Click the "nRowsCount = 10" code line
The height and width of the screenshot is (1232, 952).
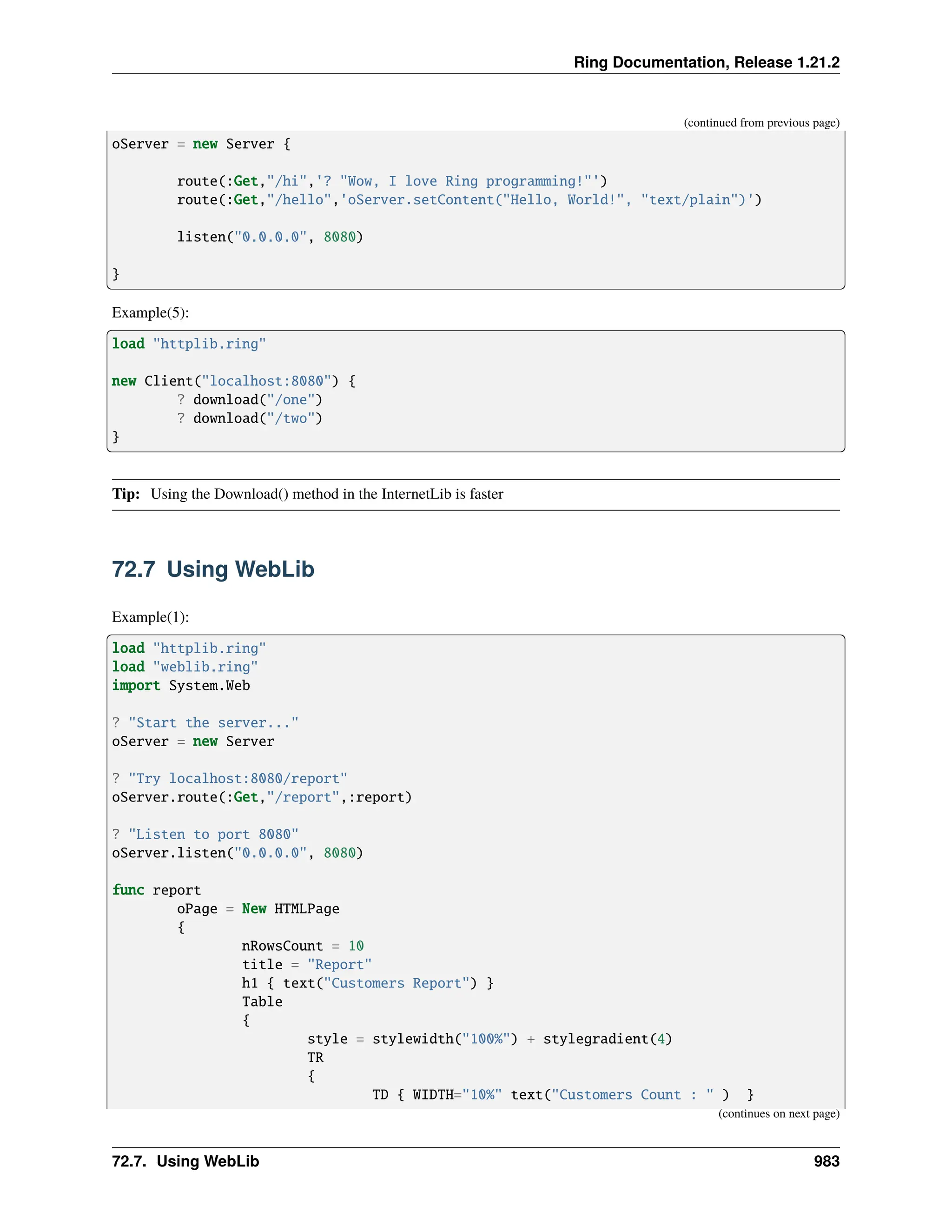(x=303, y=946)
